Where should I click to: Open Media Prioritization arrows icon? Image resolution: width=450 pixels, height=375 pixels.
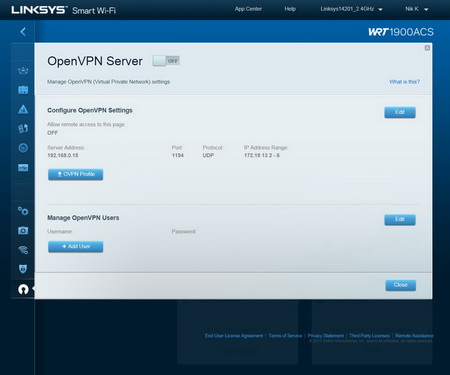23,128
